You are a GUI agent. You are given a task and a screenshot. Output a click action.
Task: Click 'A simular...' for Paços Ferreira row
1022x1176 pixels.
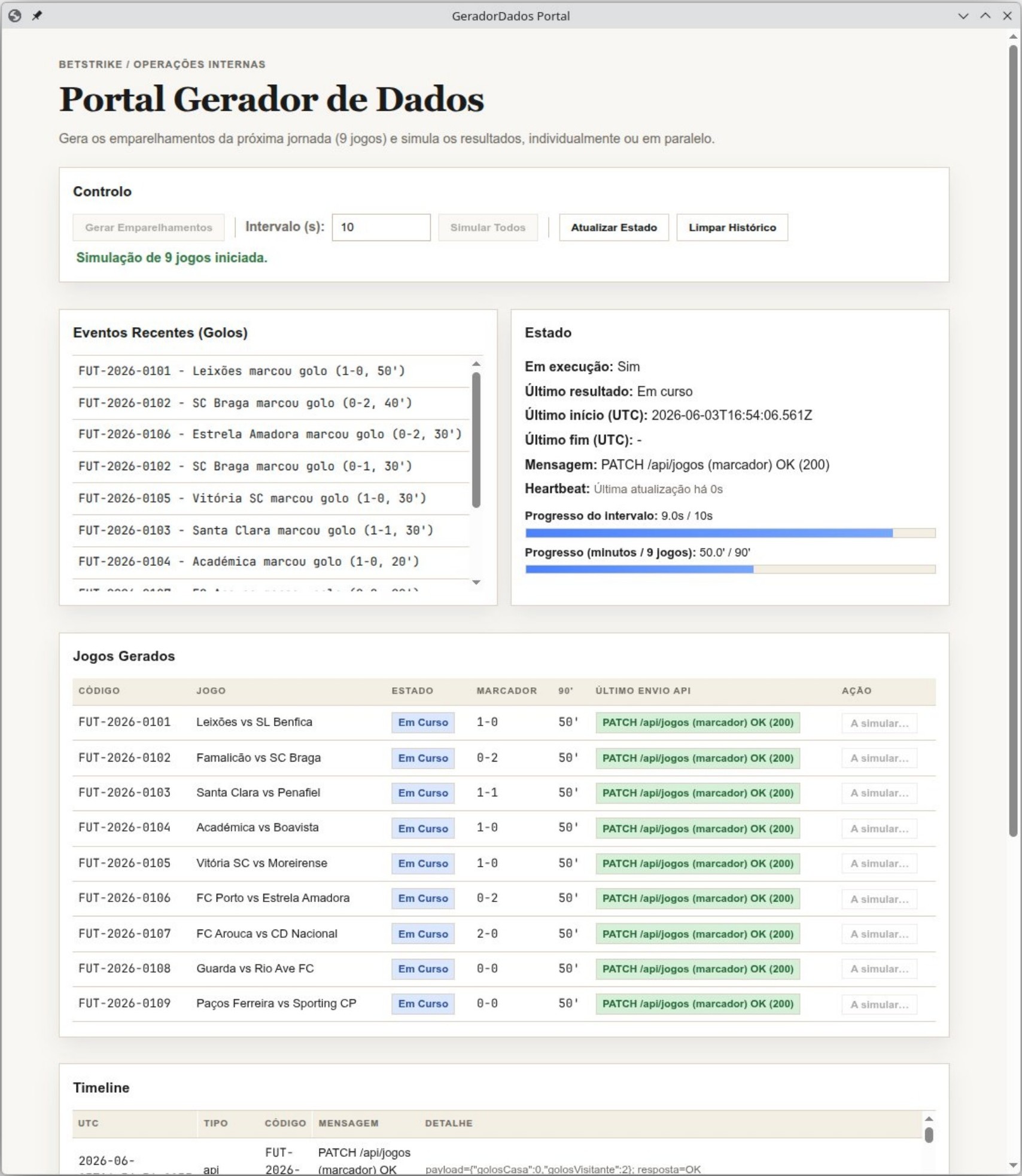pos(879,1004)
